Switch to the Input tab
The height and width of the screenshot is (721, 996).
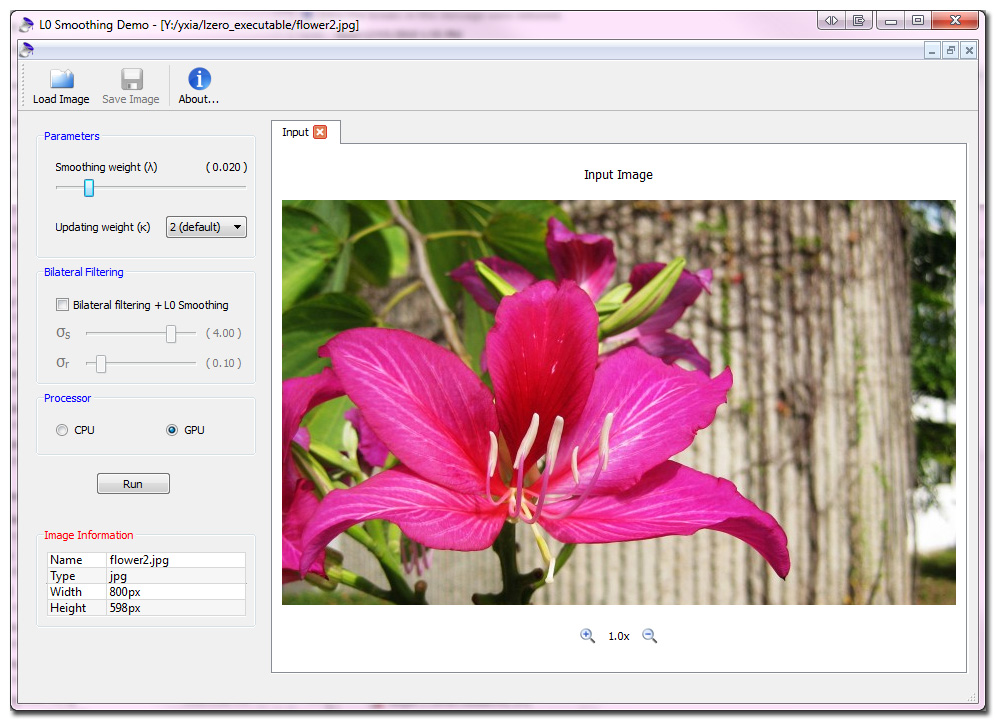coord(296,132)
